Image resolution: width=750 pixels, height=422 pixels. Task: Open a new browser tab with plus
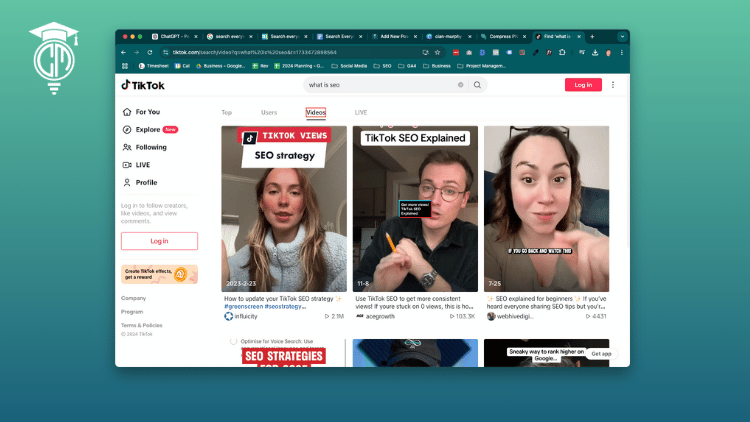click(592, 36)
